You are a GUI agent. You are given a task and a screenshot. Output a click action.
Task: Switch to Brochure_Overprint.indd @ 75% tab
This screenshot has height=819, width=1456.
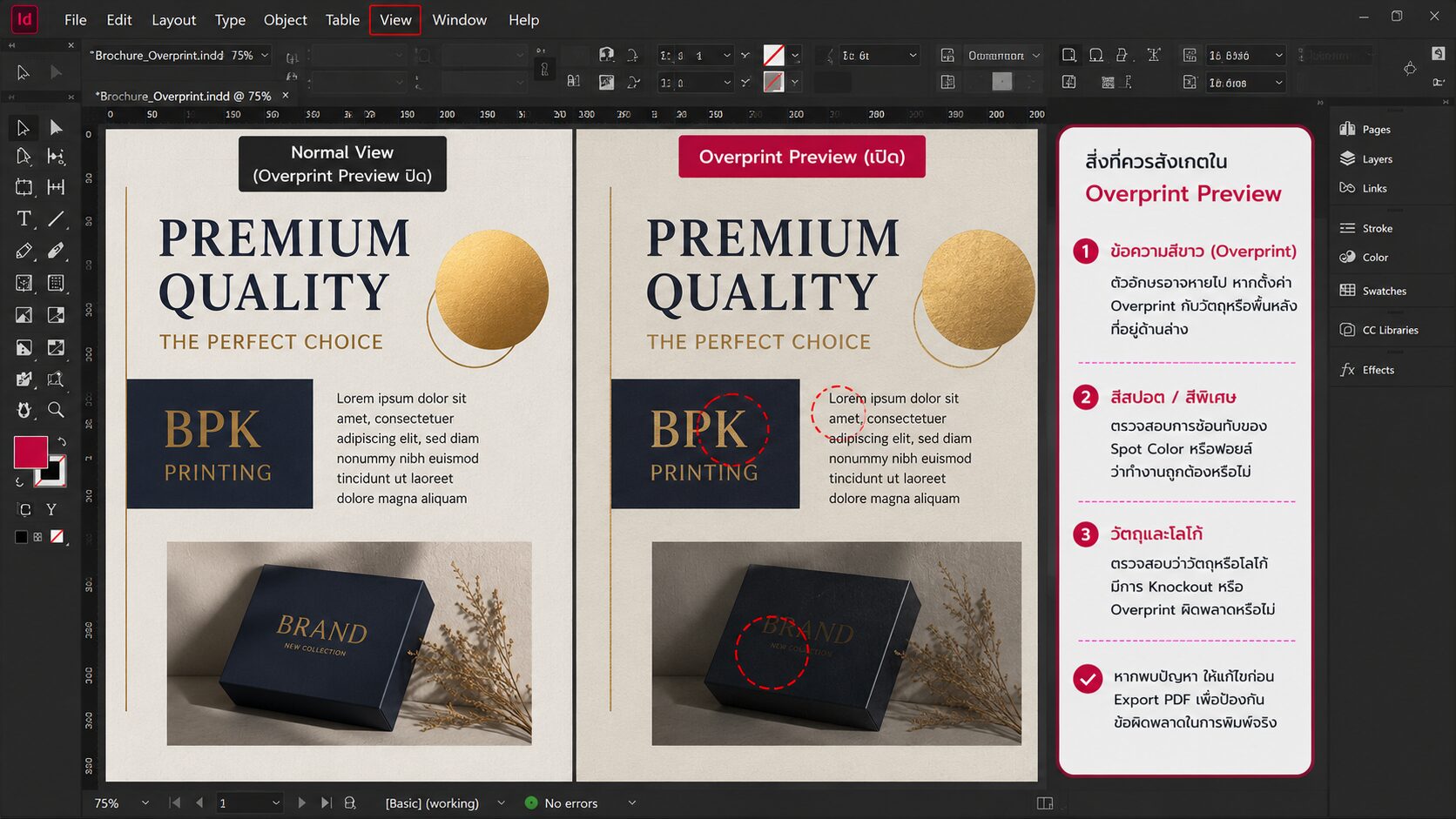[183, 96]
